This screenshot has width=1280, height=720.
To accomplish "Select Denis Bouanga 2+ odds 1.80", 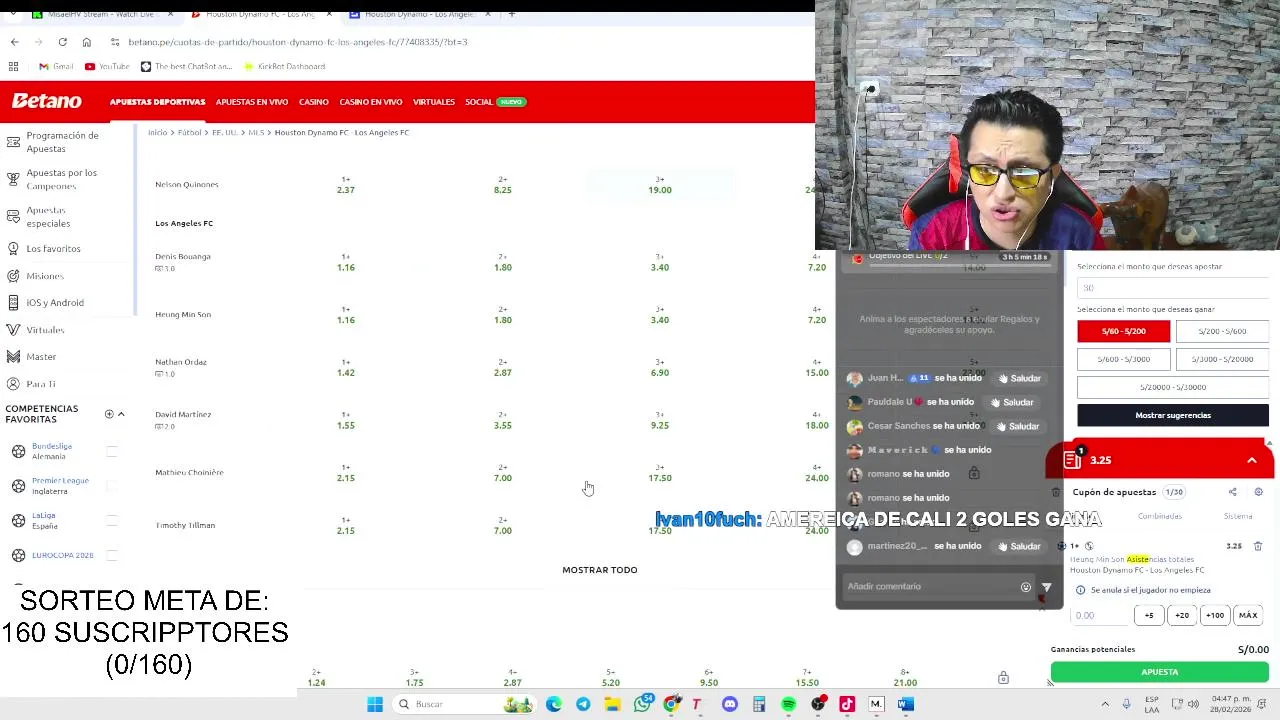I will pyautogui.click(x=502, y=262).
